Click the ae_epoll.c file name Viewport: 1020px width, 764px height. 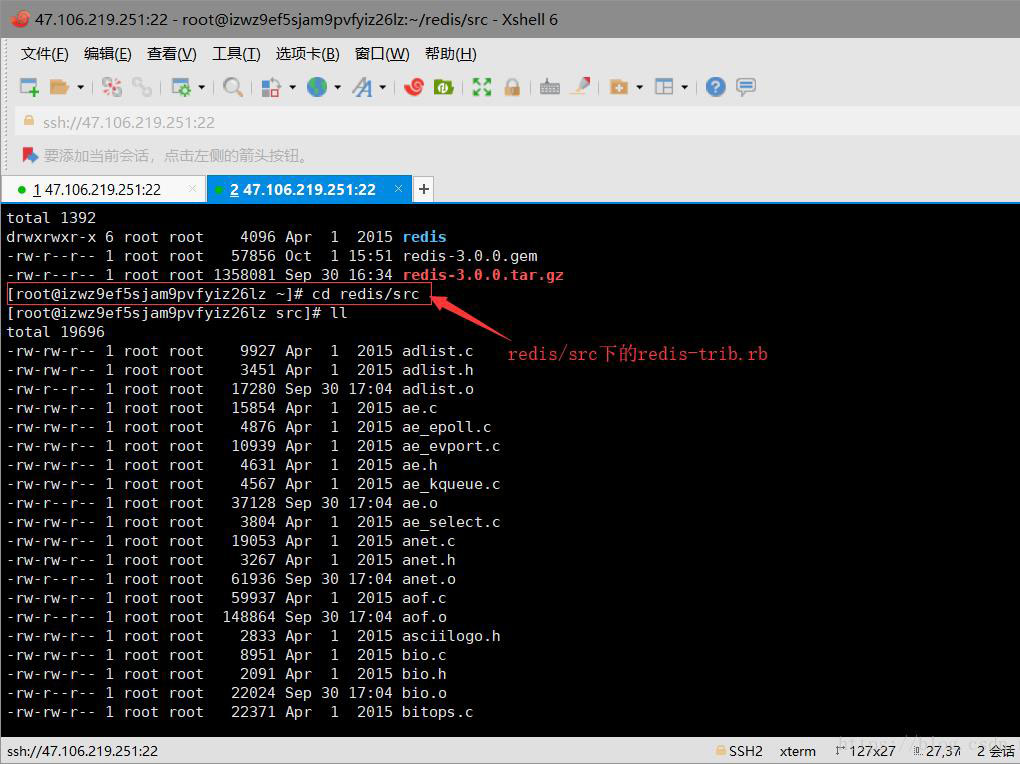[x=446, y=427]
